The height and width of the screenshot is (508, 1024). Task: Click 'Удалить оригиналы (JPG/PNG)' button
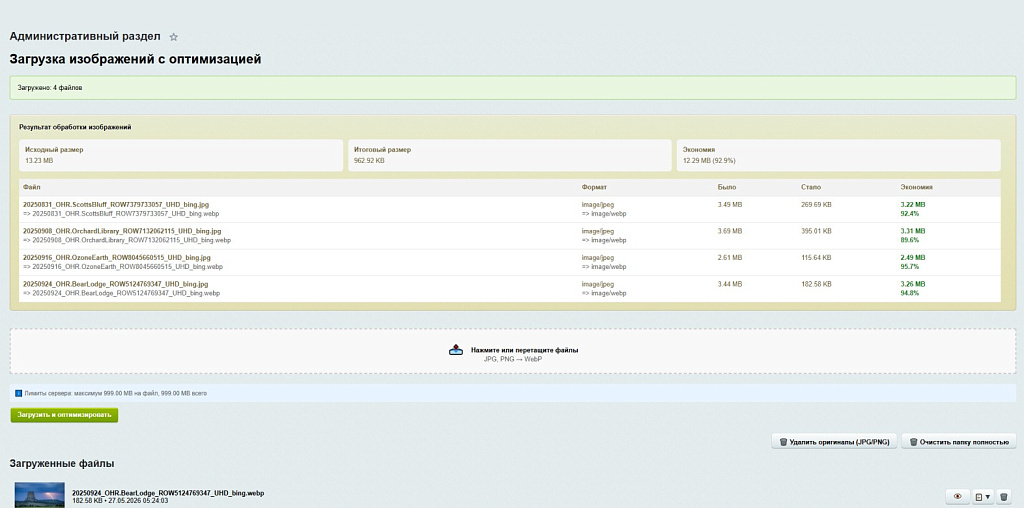pos(834,441)
